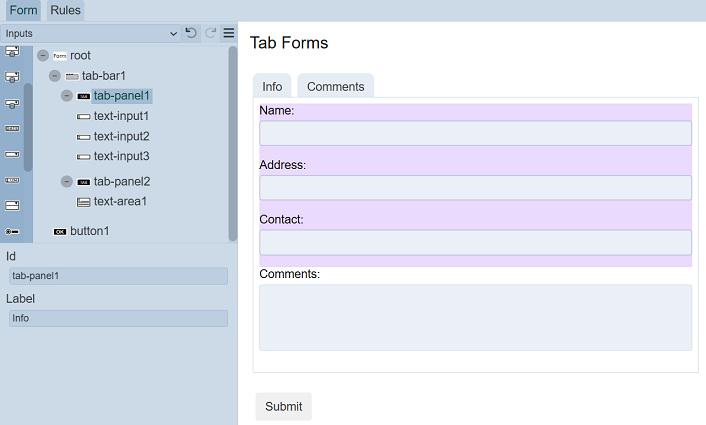The width and height of the screenshot is (706, 425).
Task: Click the Label property field
Action: (119, 318)
